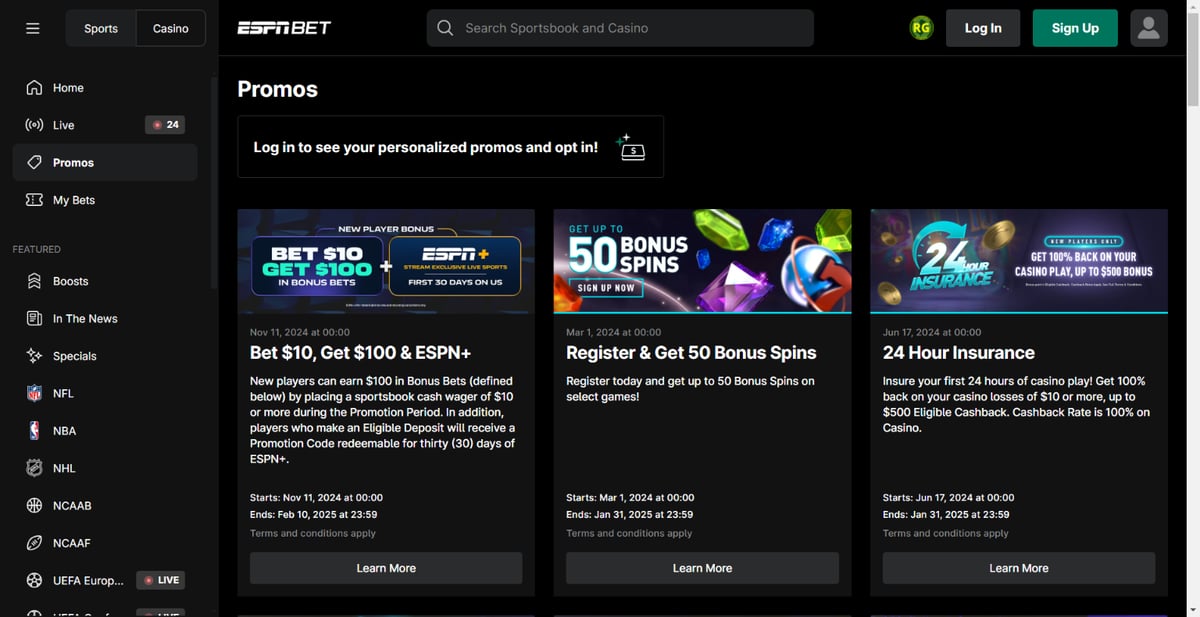Learn More about 50 Bonus Spins promo
This screenshot has width=1200, height=617.
click(x=702, y=568)
